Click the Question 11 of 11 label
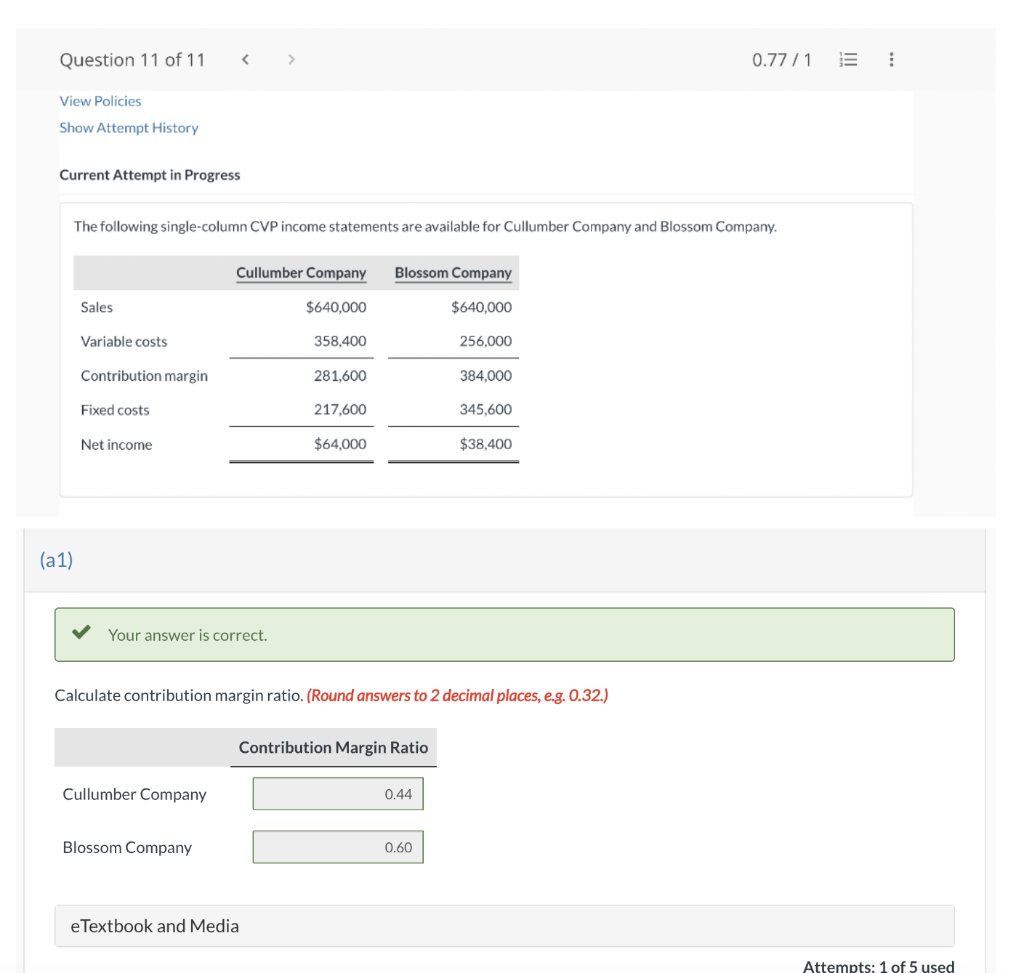 click(x=132, y=59)
